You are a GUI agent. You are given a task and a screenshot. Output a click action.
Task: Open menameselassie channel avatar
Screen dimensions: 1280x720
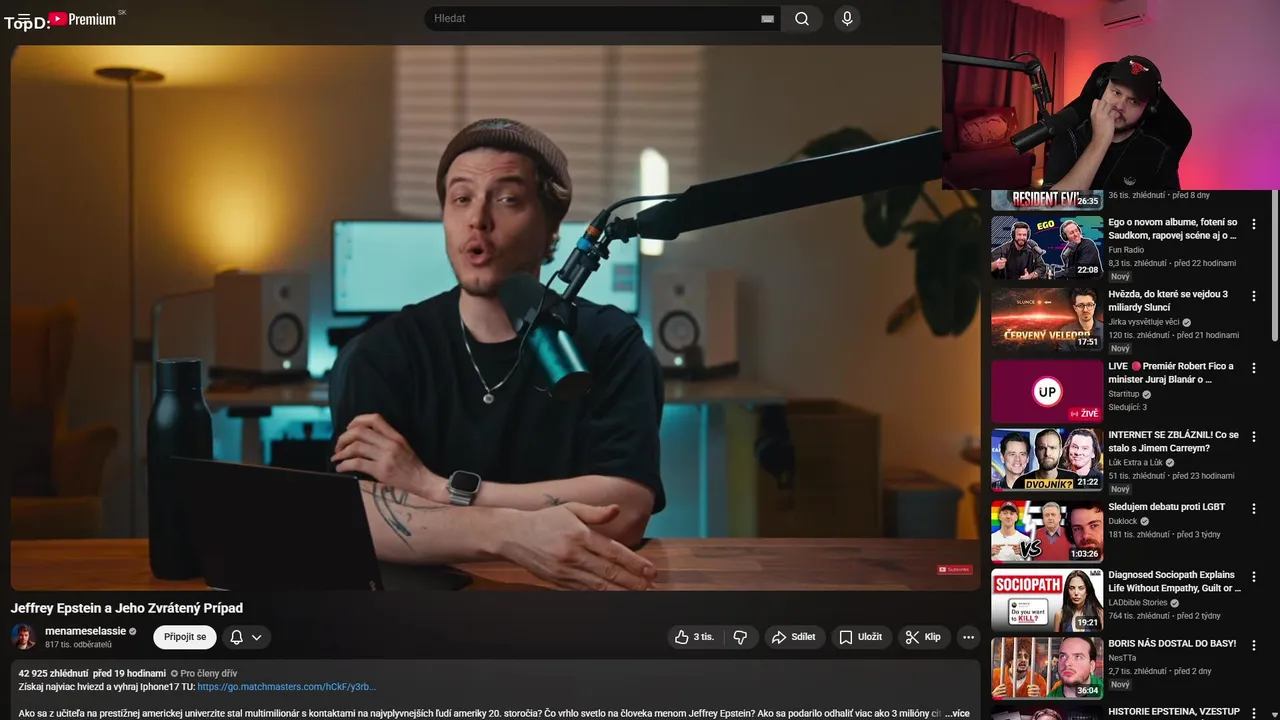click(x=24, y=637)
